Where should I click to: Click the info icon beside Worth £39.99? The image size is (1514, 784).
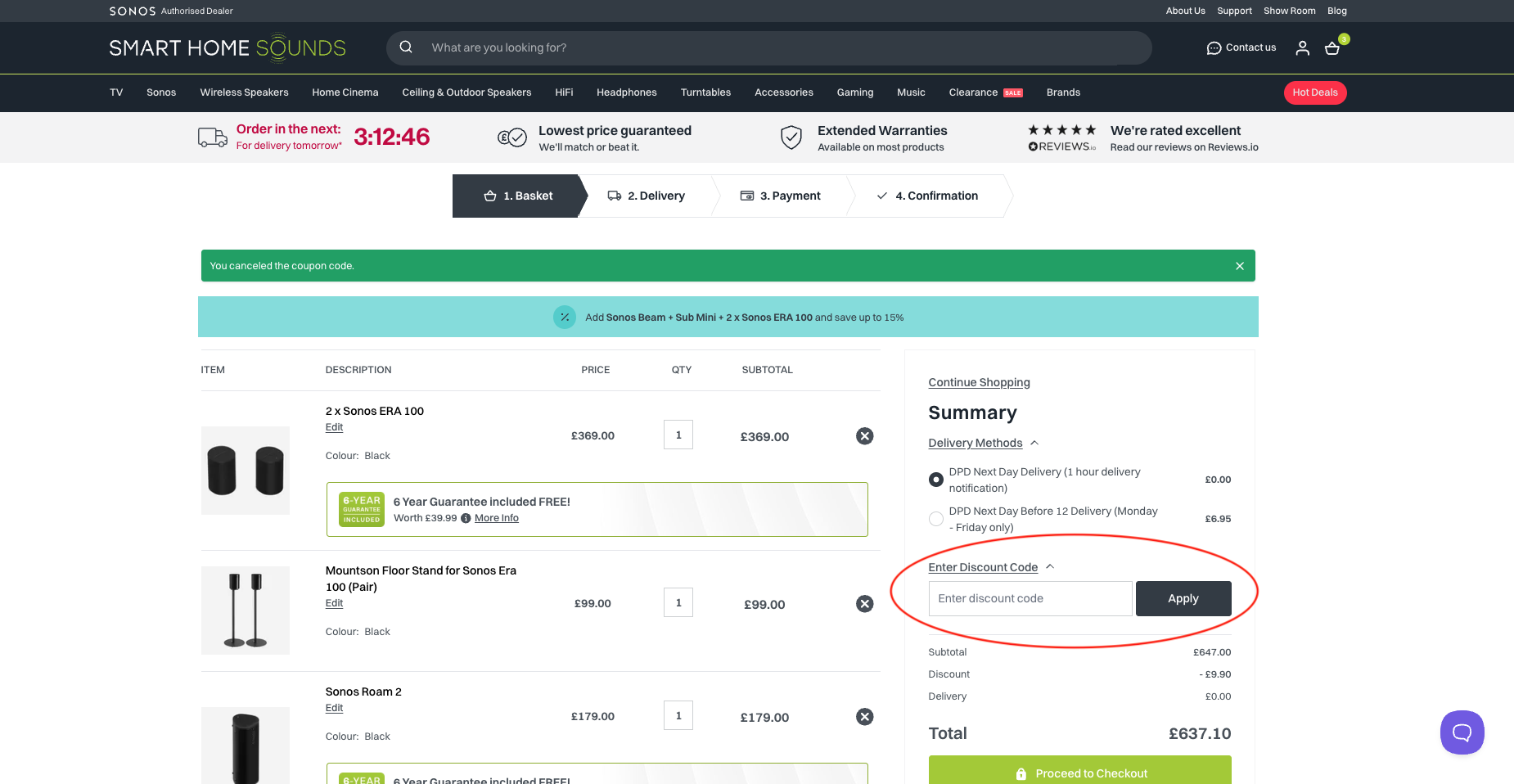point(466,518)
